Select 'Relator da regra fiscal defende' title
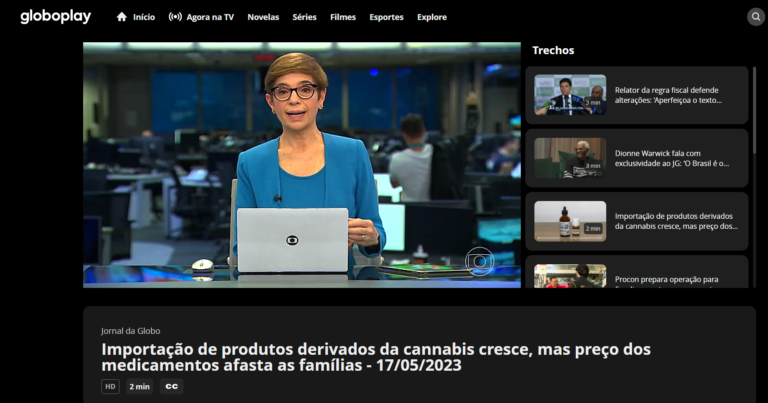Image resolution: width=768 pixels, height=403 pixels. [x=669, y=95]
